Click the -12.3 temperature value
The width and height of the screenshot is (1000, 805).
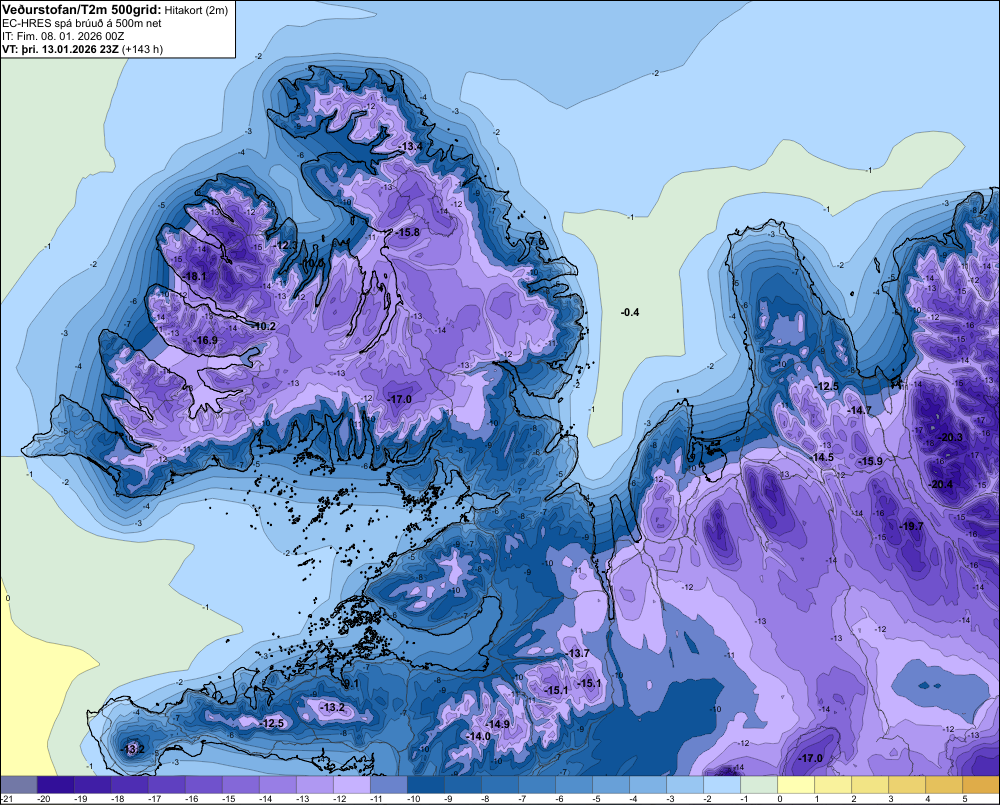(286, 245)
